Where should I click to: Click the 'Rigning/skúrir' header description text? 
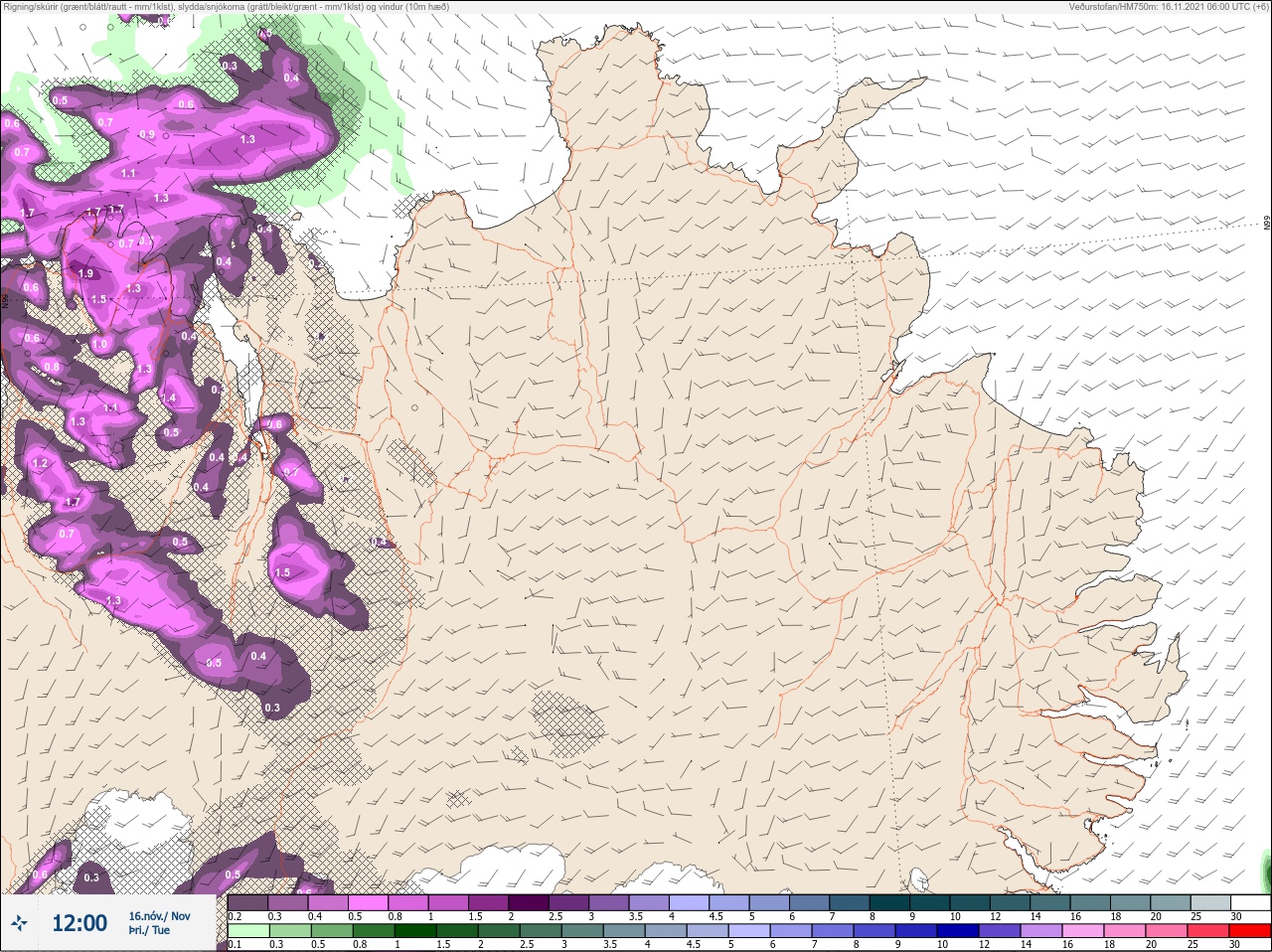coord(227,6)
